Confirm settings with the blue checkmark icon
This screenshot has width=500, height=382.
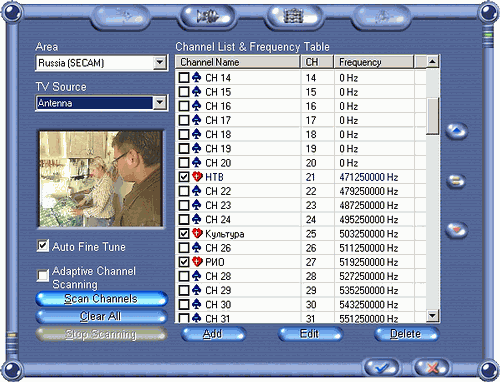point(382,368)
